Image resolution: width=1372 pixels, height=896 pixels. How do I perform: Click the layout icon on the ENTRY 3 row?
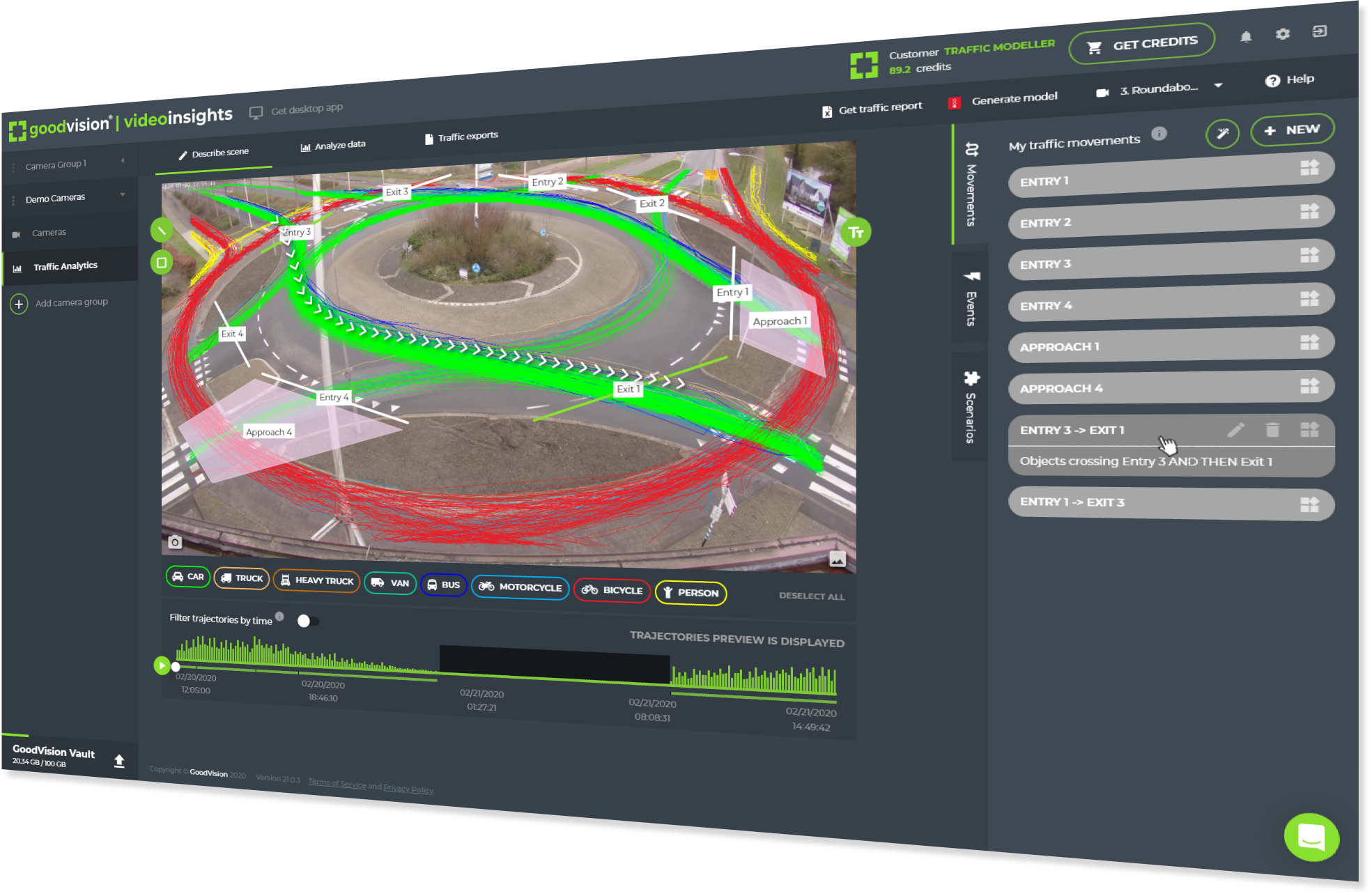[x=1310, y=255]
